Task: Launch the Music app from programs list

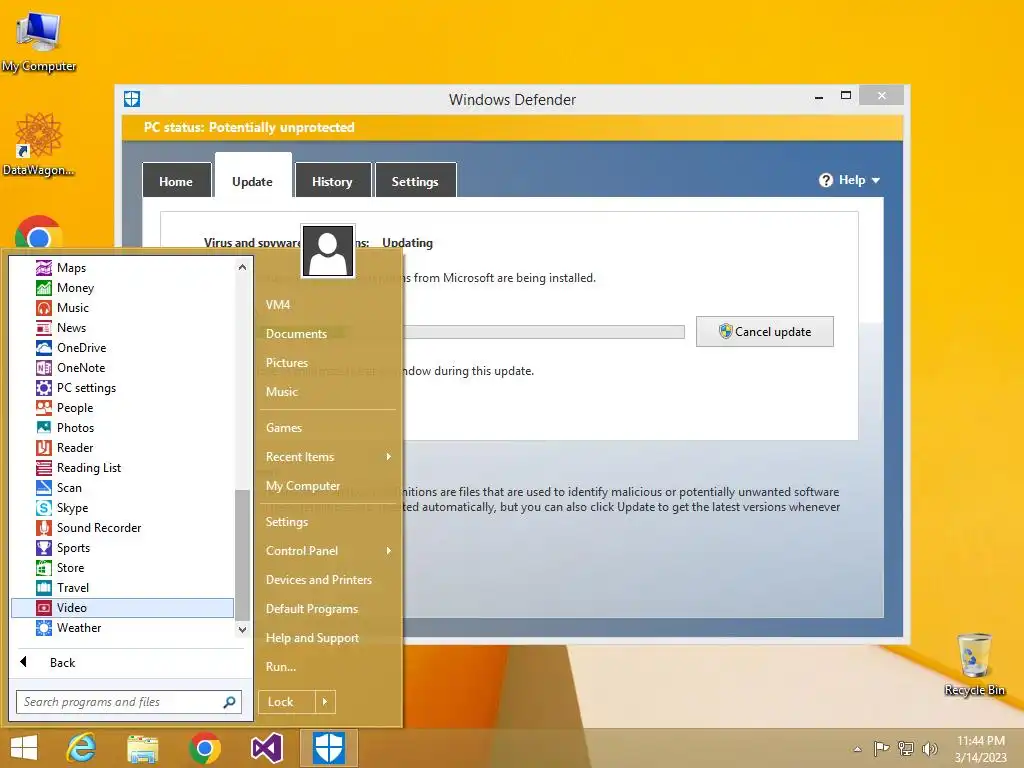Action: pos(44,308)
